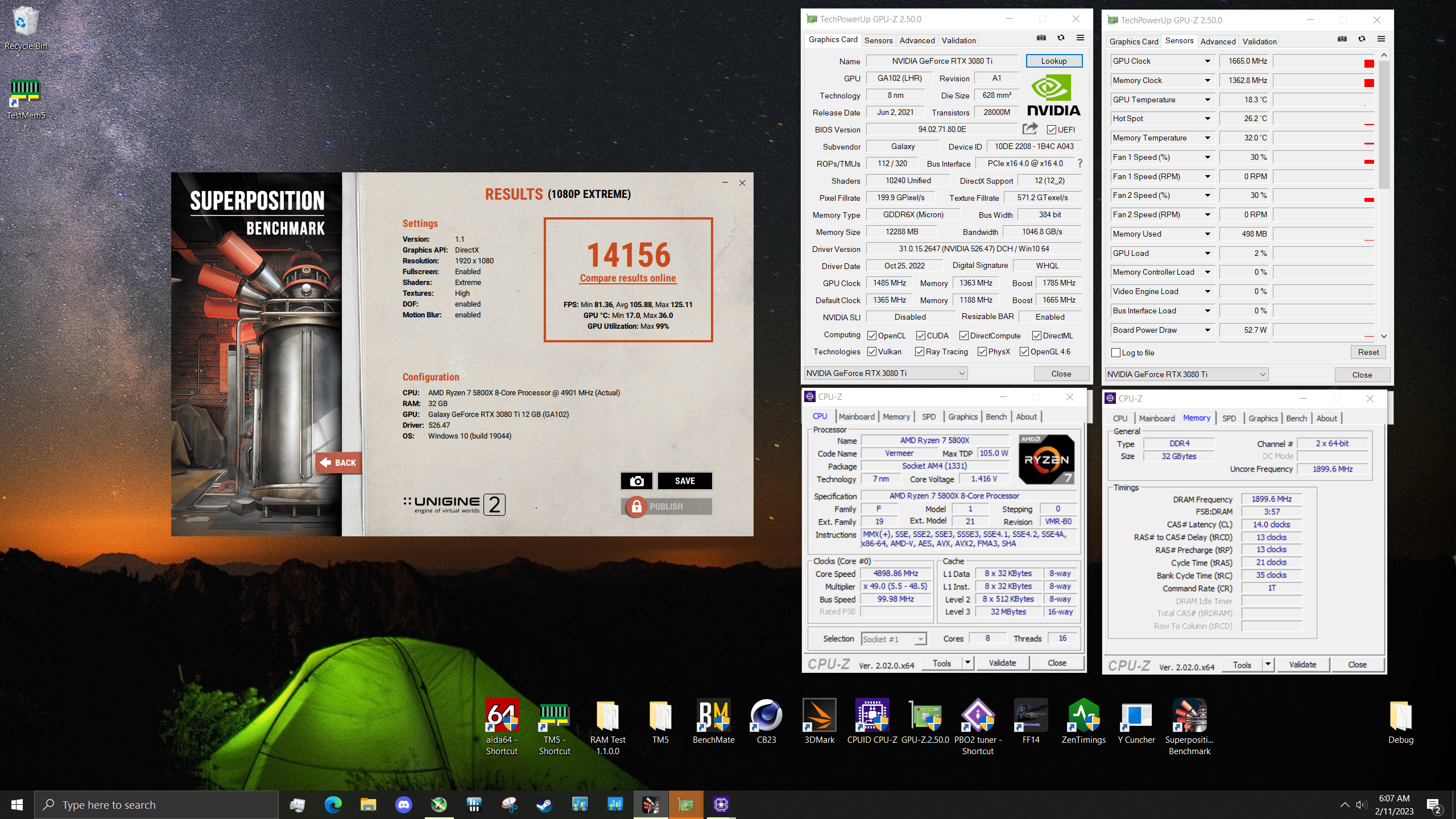Open Superposition Benchmark desktop icon
Viewport: 1456px width, 819px height.
(x=1189, y=727)
